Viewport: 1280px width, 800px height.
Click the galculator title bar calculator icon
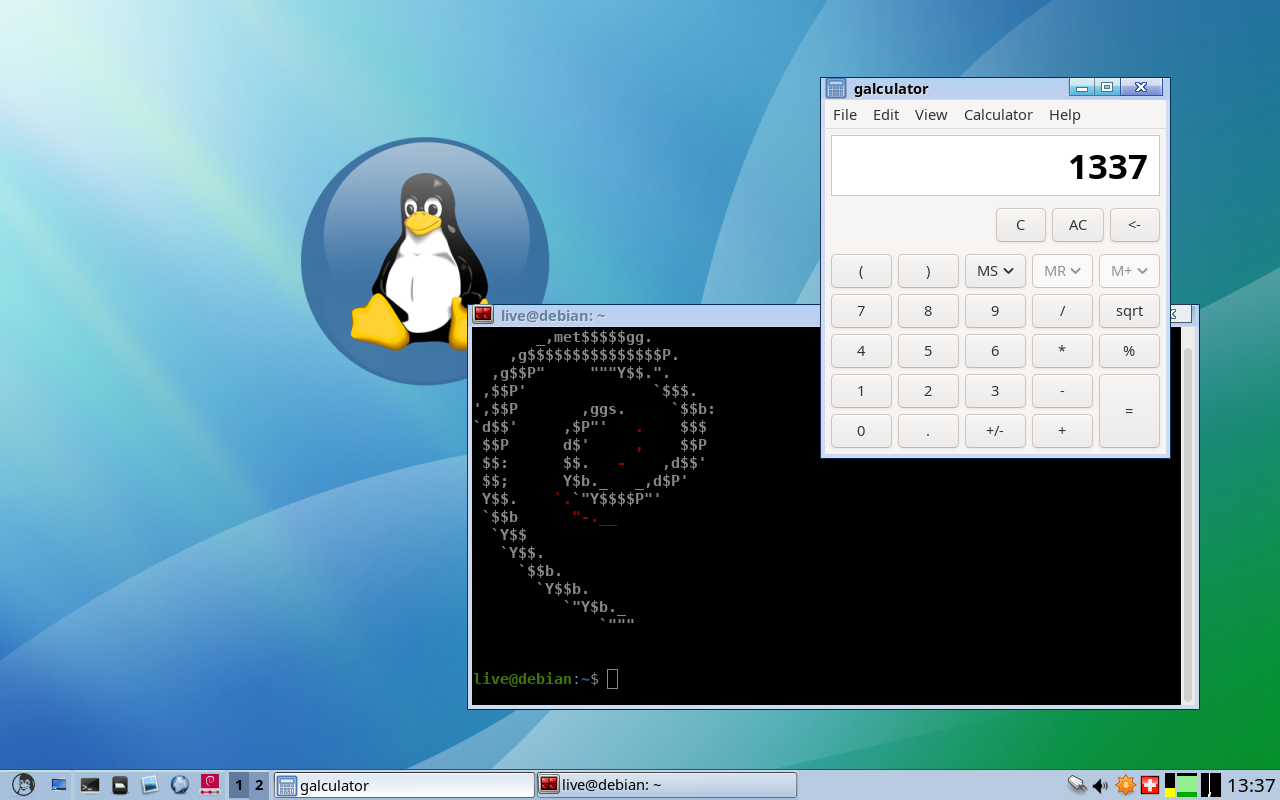tap(836, 88)
